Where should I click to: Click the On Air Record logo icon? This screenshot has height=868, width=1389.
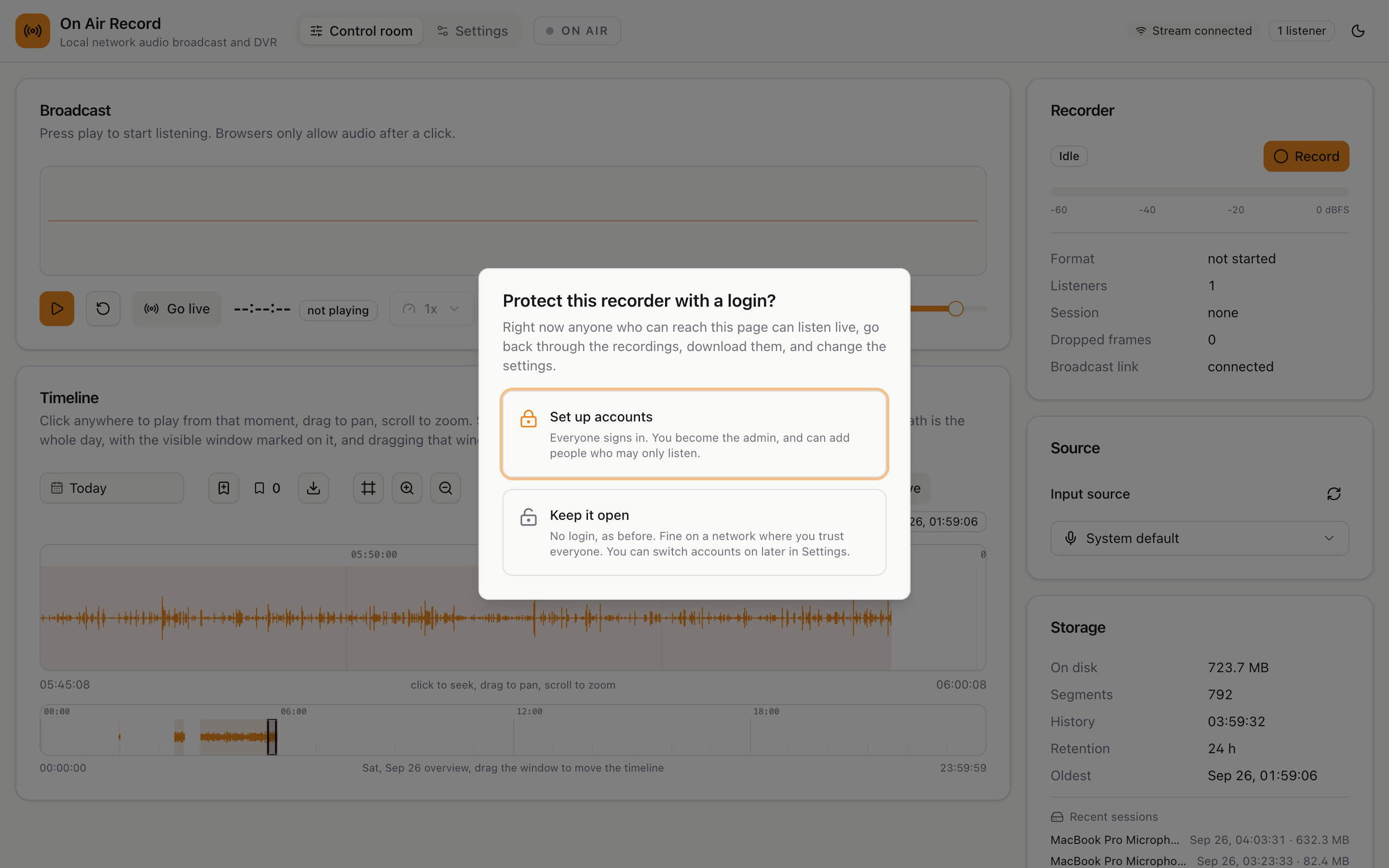point(33,31)
